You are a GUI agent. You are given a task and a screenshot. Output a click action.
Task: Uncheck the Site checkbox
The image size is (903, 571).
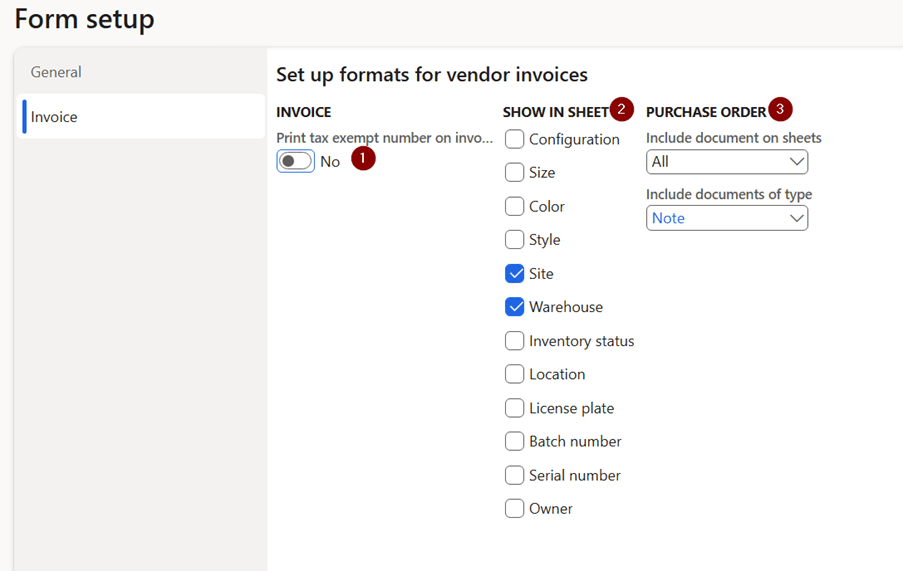(x=514, y=273)
